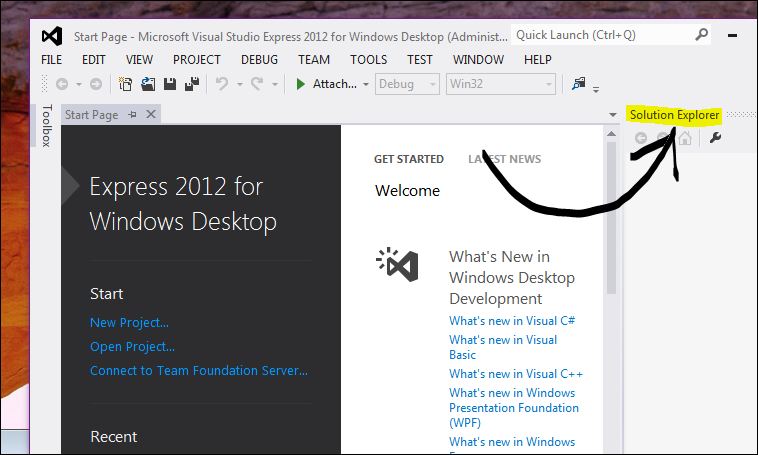Screen dimensions: 758x455
Task: Click the Start Page vertical scrollbar thumb
Action: coord(611,218)
